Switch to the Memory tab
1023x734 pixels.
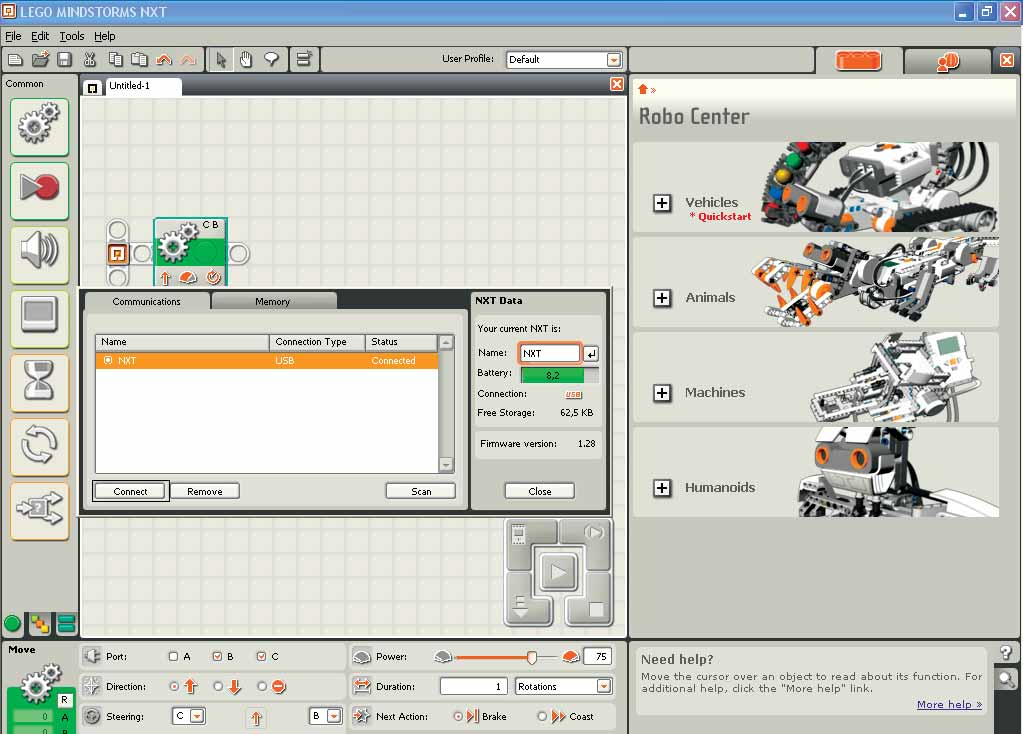click(273, 301)
